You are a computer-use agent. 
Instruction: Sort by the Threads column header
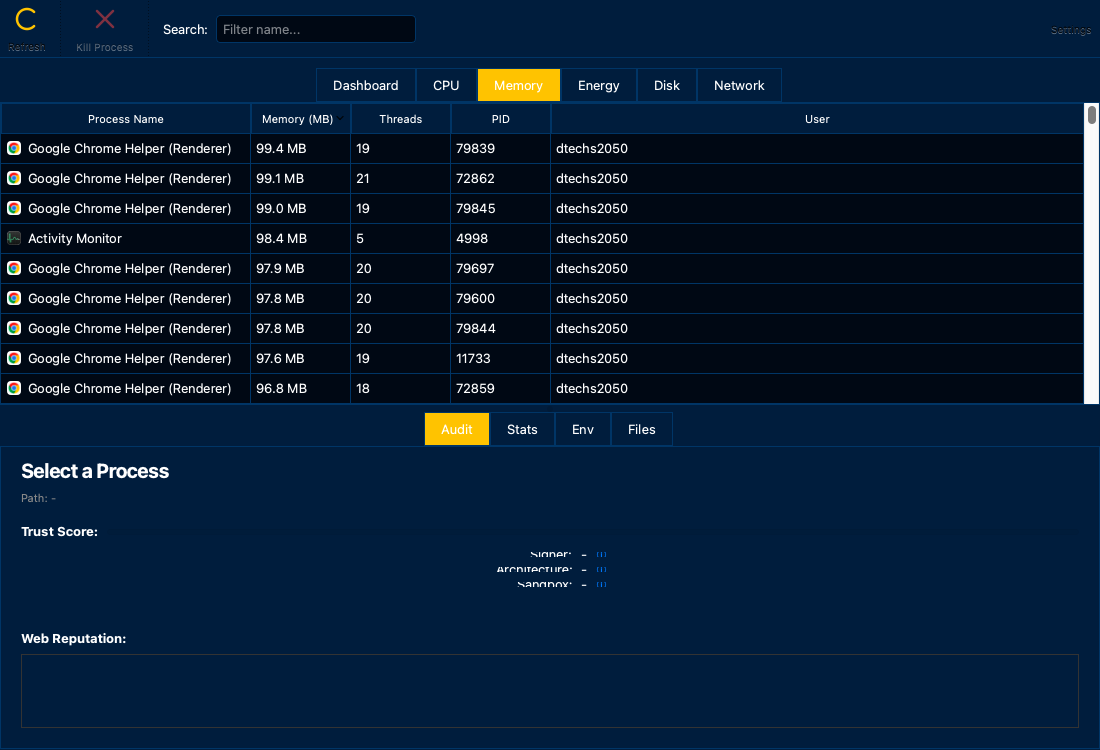click(400, 119)
